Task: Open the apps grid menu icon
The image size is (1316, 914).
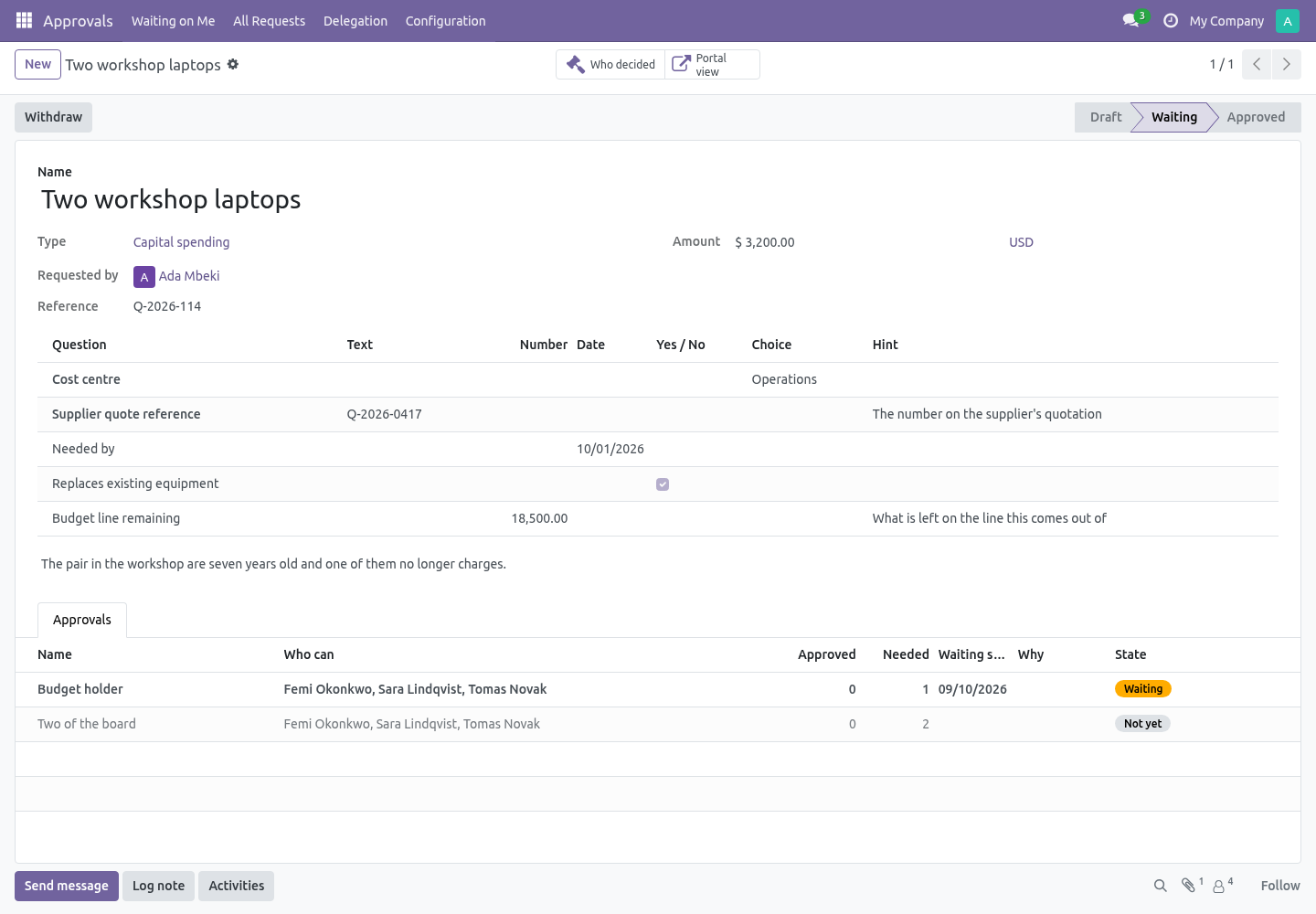Action: point(25,20)
